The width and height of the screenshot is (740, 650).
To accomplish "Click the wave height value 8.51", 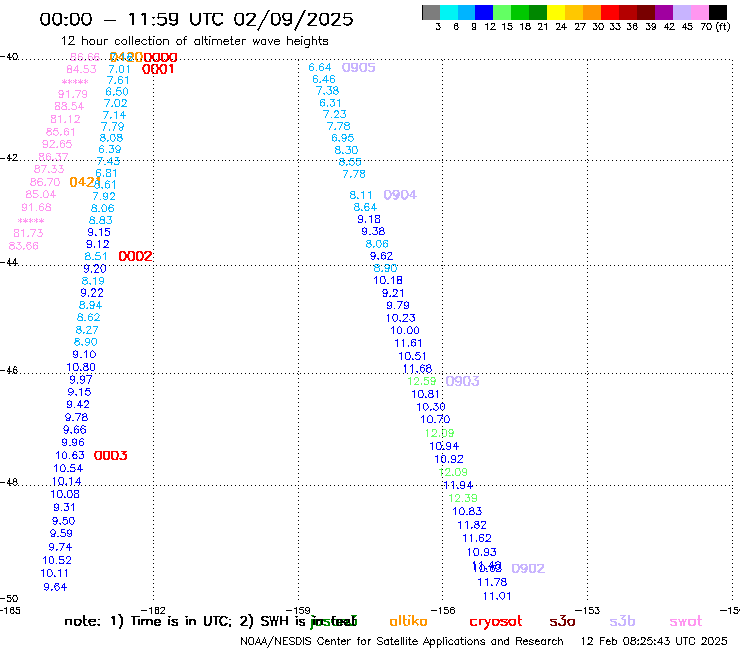I will point(96,257).
